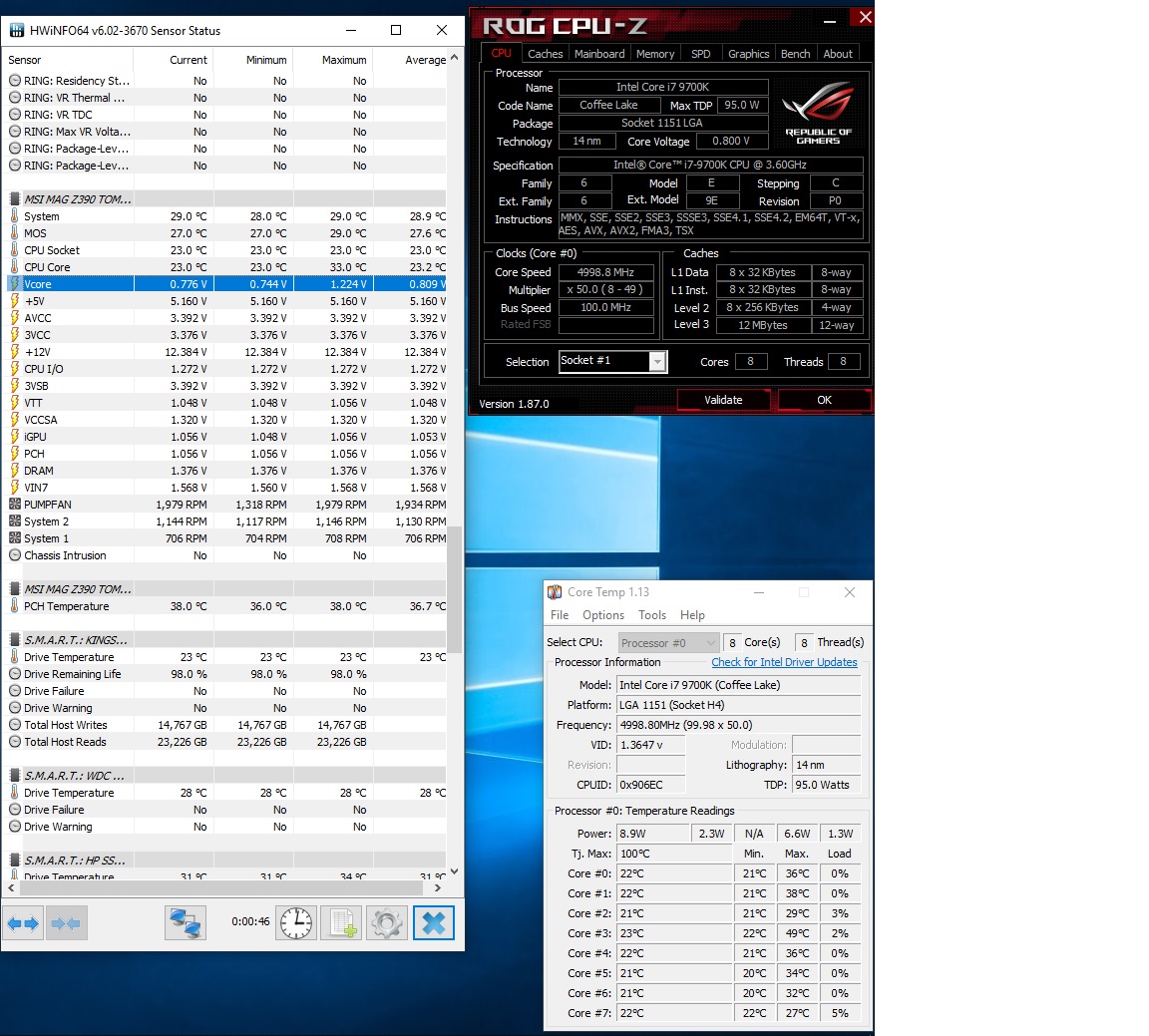Open the CPU-Z Memory tab
The height and width of the screenshot is (1036, 1149).
[x=655, y=54]
